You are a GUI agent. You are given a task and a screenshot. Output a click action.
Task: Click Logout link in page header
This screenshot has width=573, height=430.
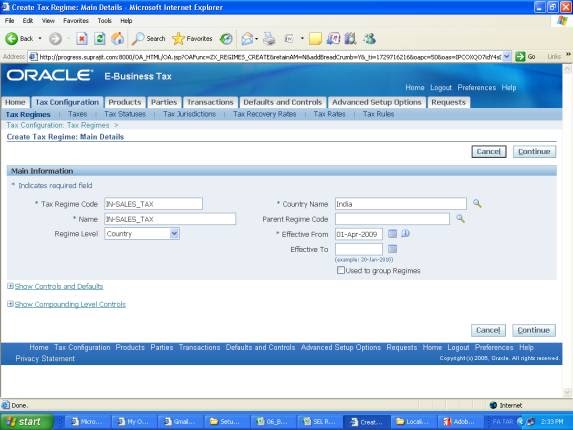441,87
